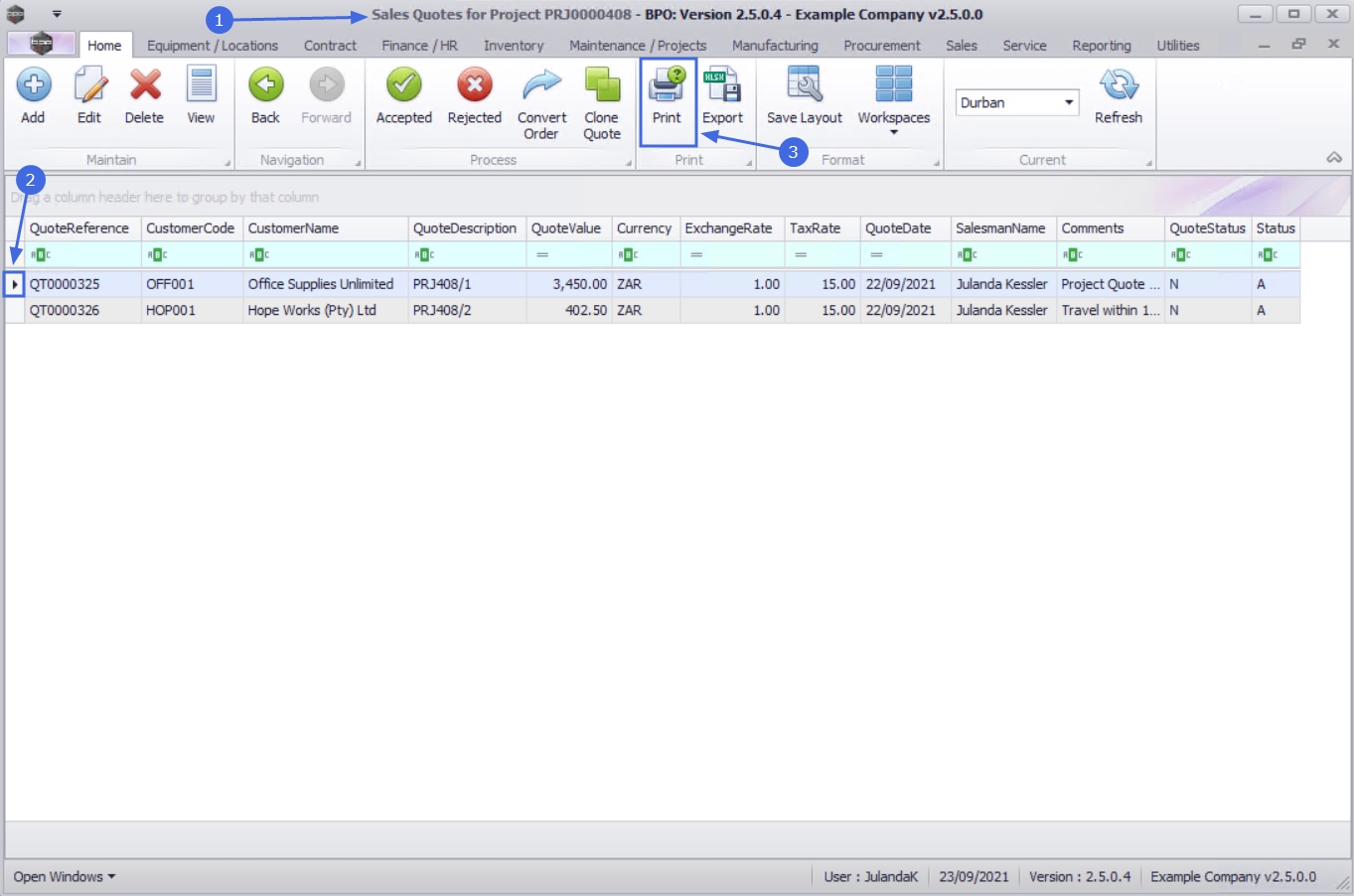The height and width of the screenshot is (896, 1354).
Task: Open the Manufacturing tab
Action: pos(775,46)
